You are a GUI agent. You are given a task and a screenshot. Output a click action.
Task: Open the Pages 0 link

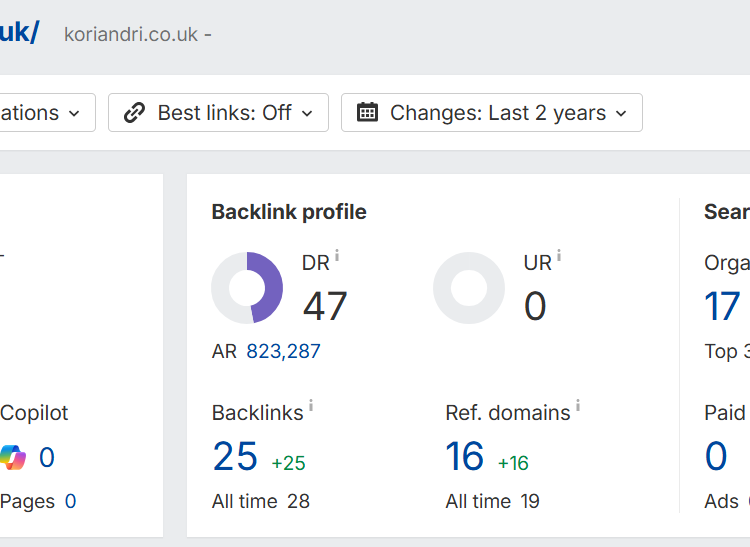[70, 501]
